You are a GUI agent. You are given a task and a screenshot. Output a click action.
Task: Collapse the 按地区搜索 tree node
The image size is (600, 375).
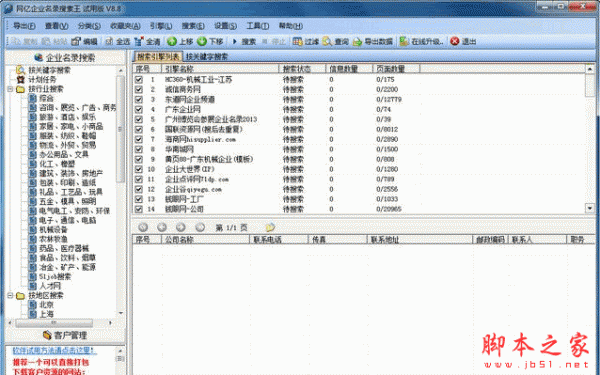[10, 295]
